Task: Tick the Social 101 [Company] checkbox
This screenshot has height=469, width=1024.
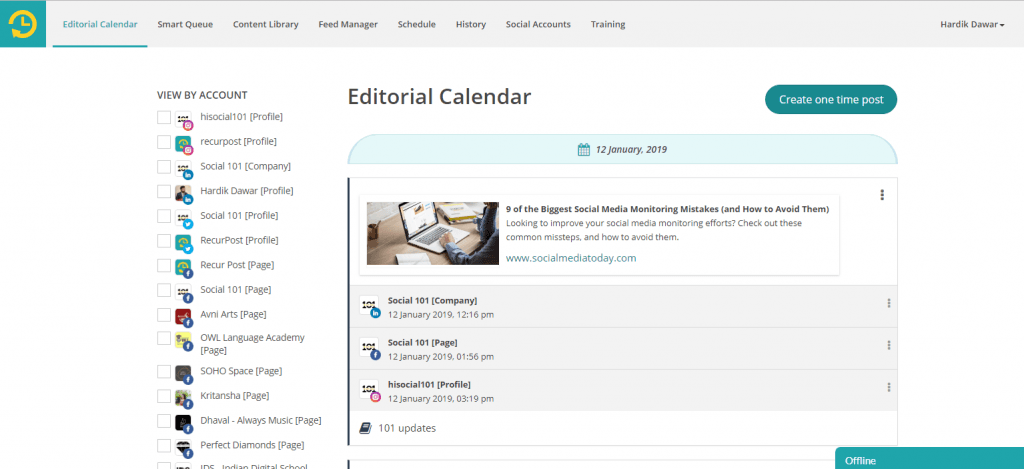Action: (x=164, y=167)
